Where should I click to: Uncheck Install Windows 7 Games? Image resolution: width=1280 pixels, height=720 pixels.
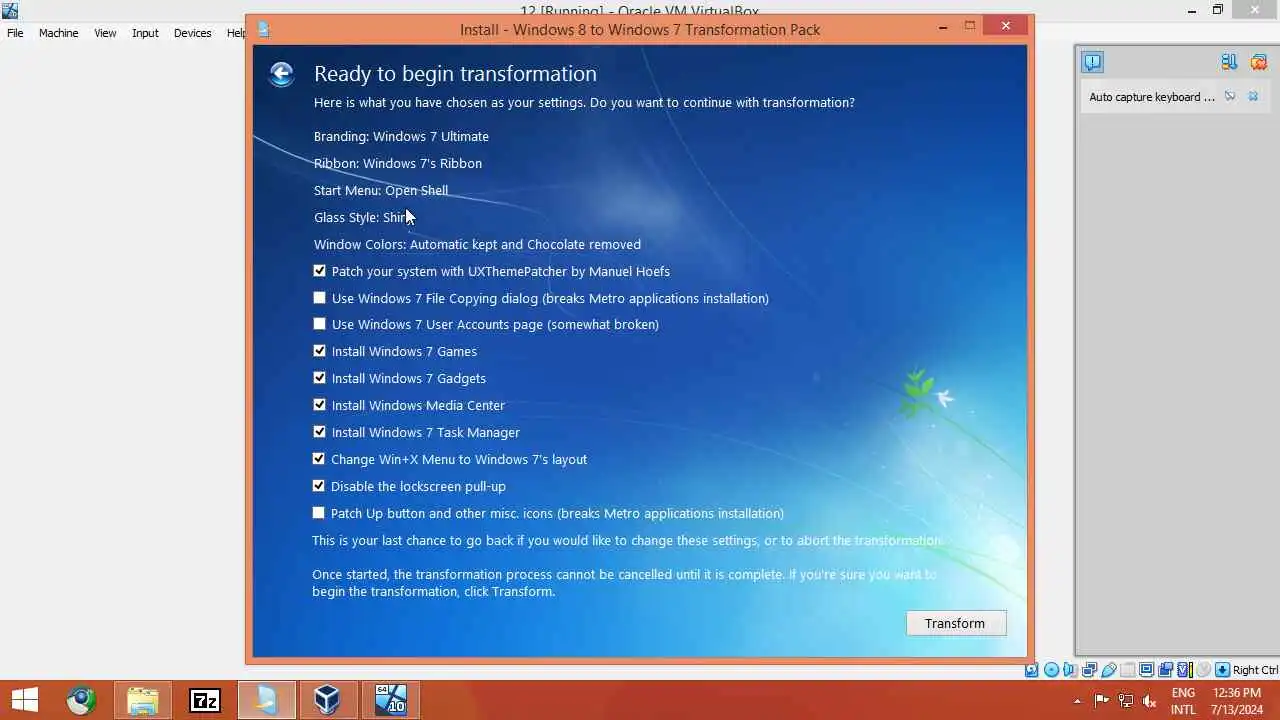tap(319, 351)
